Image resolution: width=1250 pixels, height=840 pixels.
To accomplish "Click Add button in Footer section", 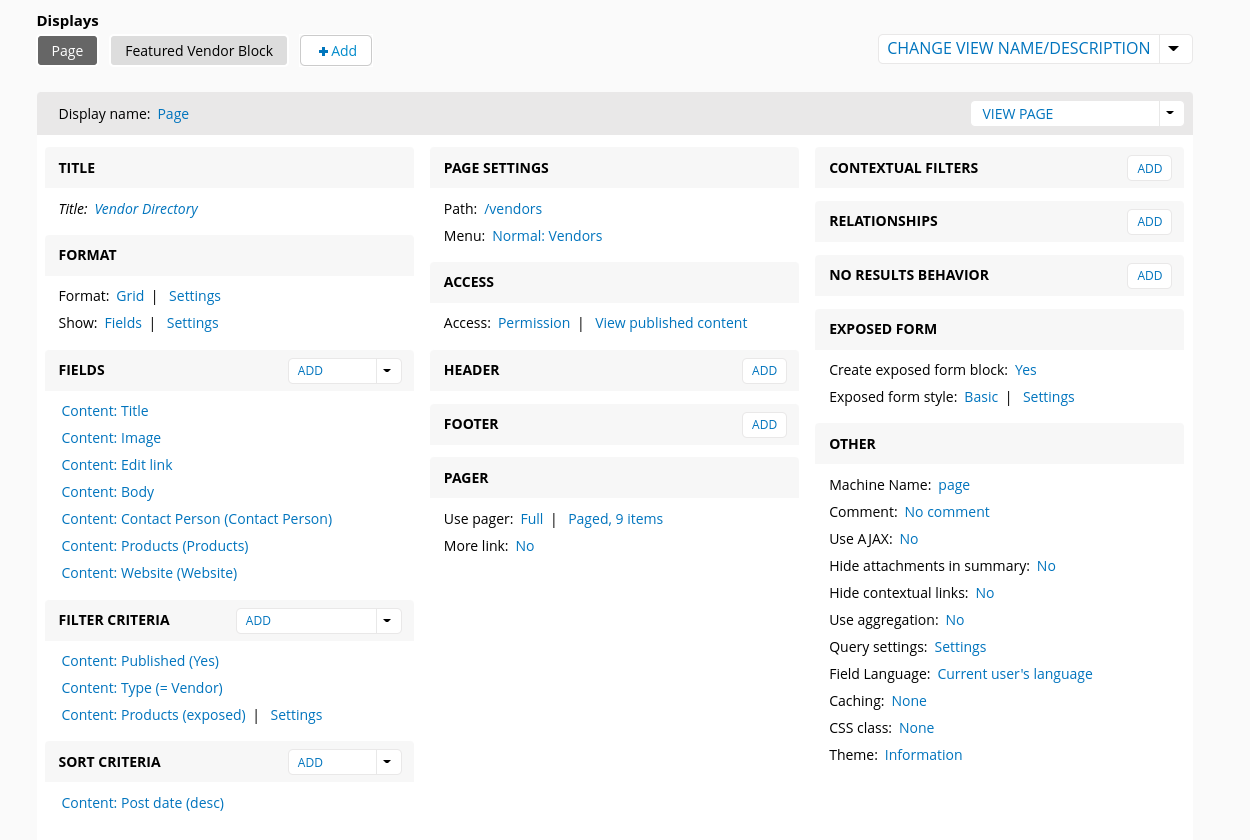I will 764,425.
